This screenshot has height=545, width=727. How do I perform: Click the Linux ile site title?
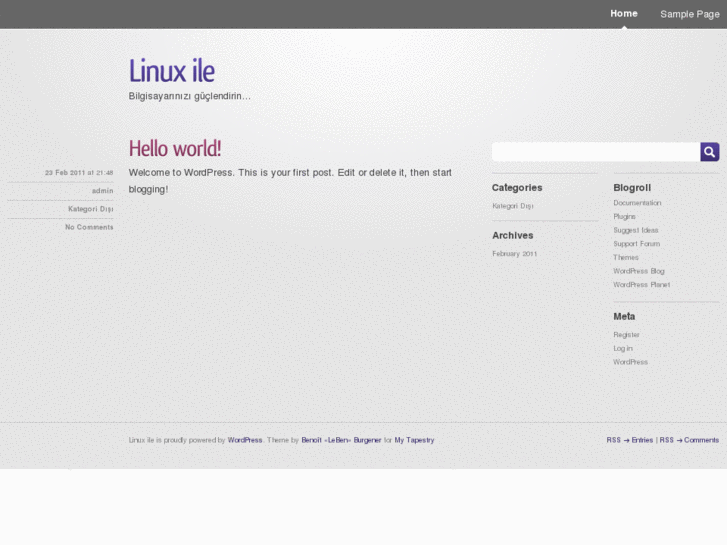click(172, 71)
